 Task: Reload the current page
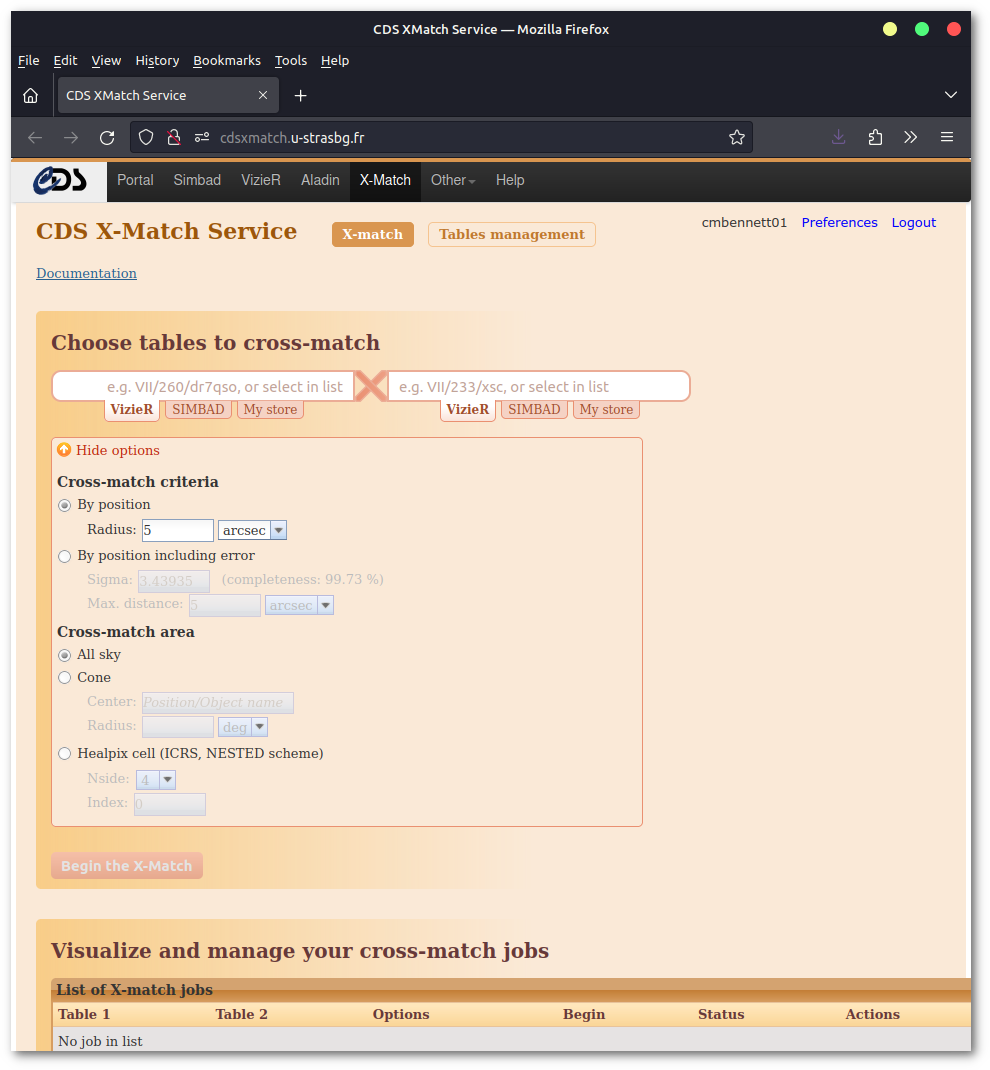107,138
